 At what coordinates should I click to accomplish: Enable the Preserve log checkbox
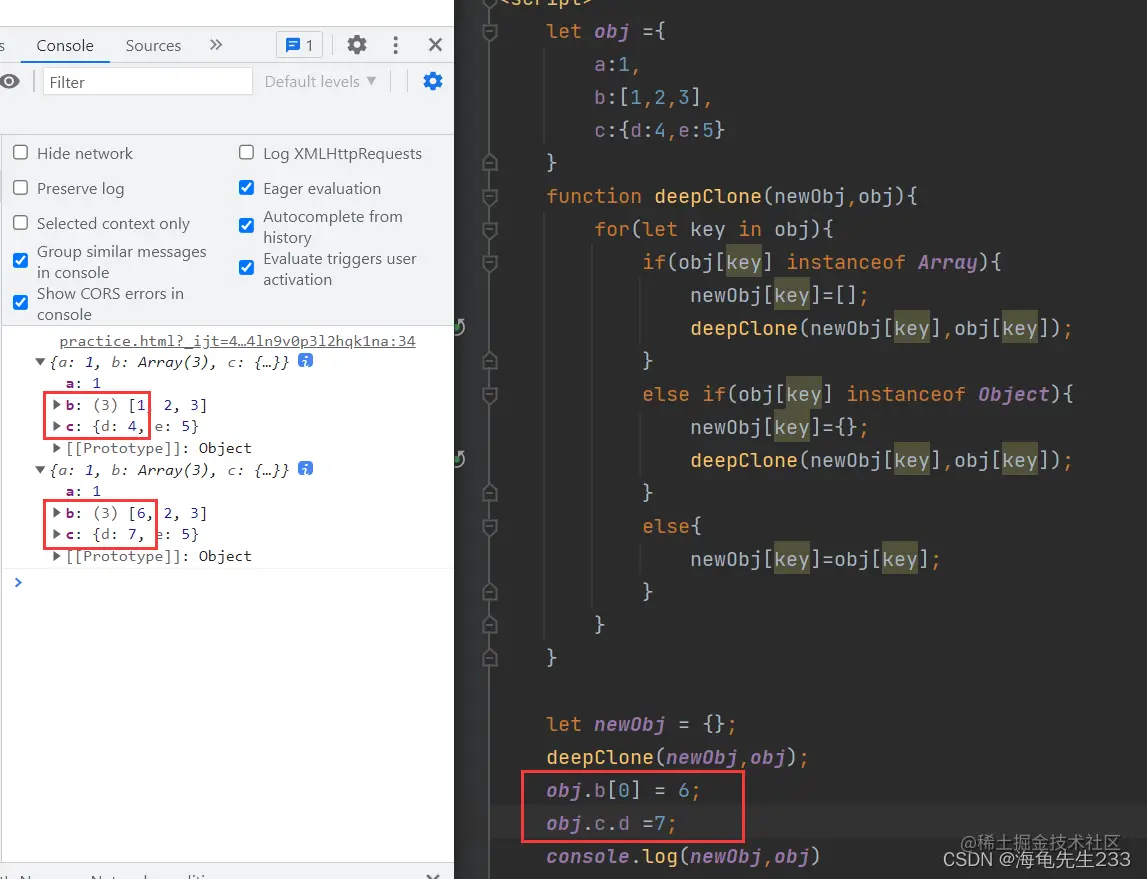20,187
